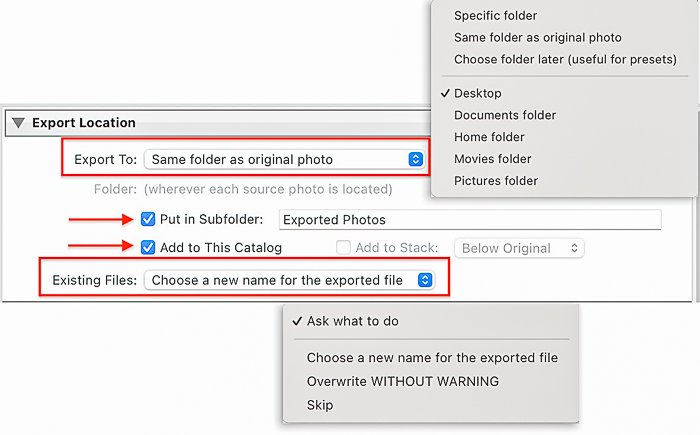The height and width of the screenshot is (435, 700).
Task: Collapse the Export Location section triangle
Action: point(18,123)
